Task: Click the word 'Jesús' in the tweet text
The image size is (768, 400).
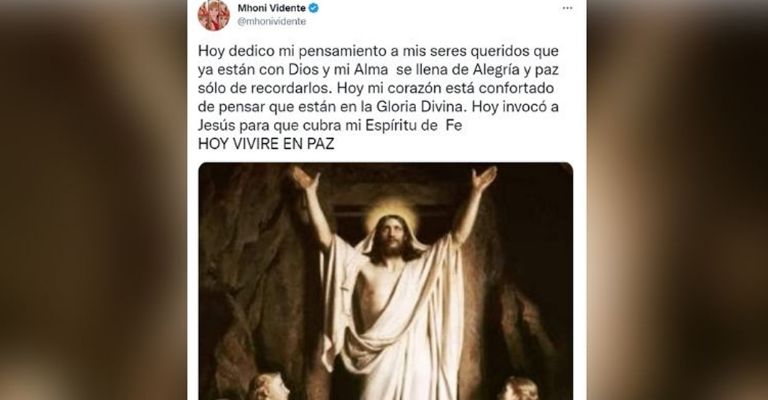Action: click(216, 126)
